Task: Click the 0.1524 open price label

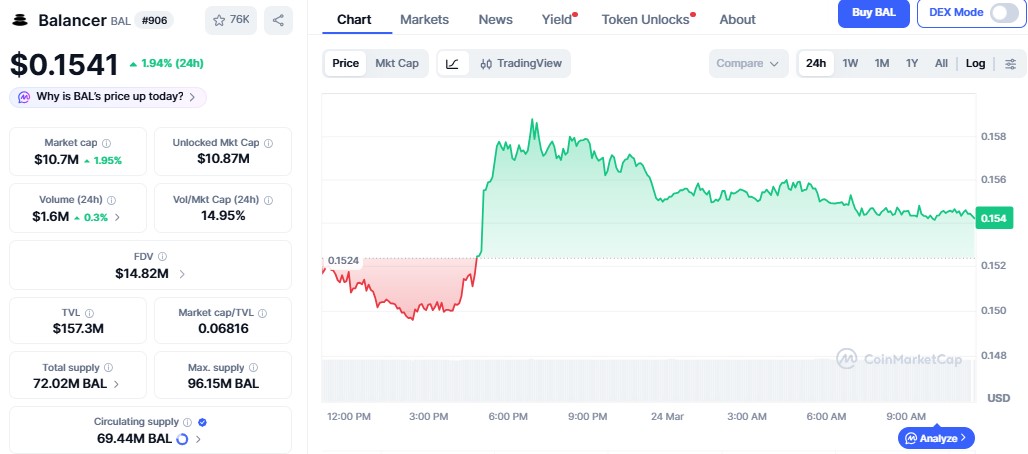Action: point(344,260)
